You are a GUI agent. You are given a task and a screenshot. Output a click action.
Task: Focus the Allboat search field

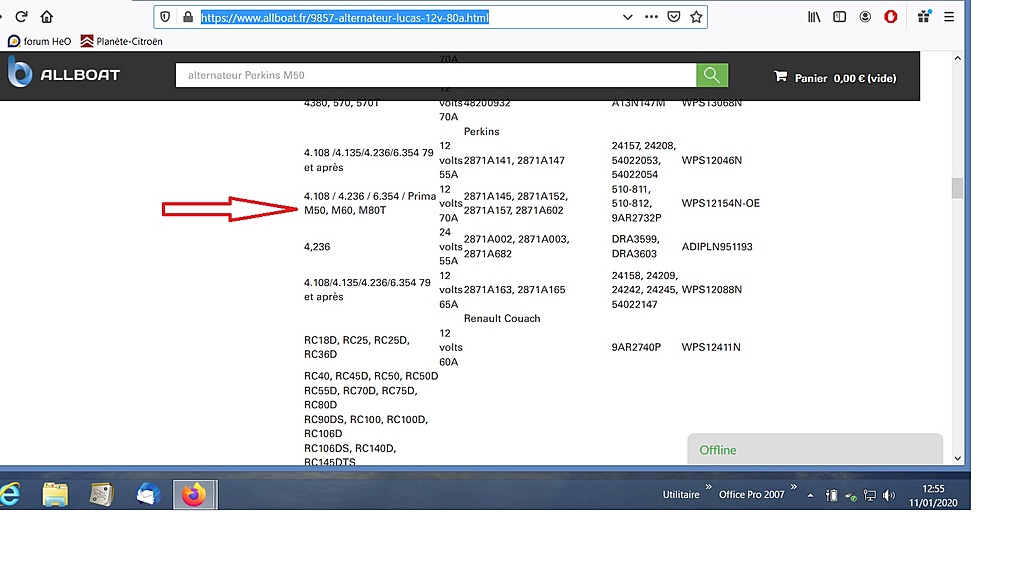(436, 75)
